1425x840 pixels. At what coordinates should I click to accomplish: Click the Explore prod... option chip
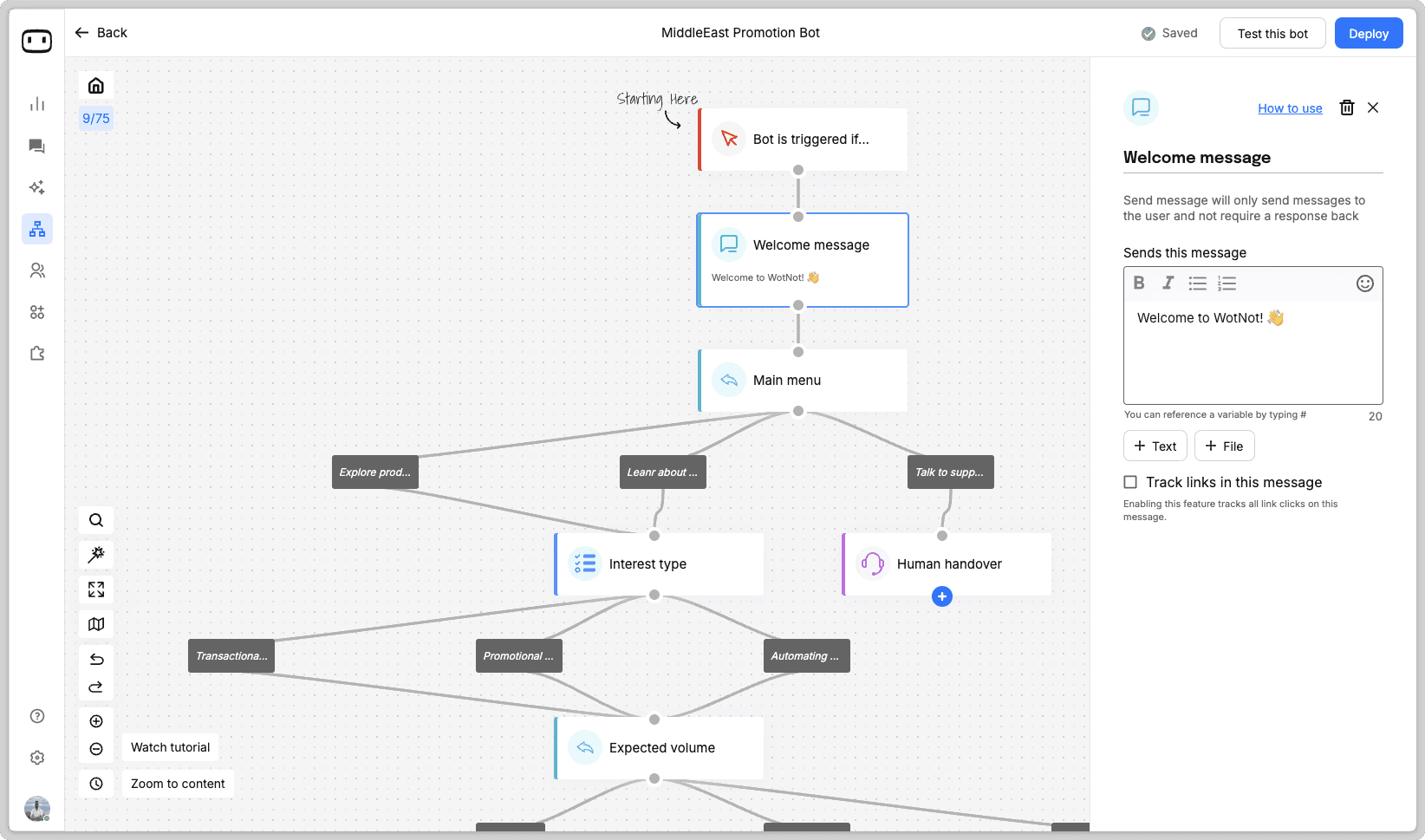click(375, 472)
